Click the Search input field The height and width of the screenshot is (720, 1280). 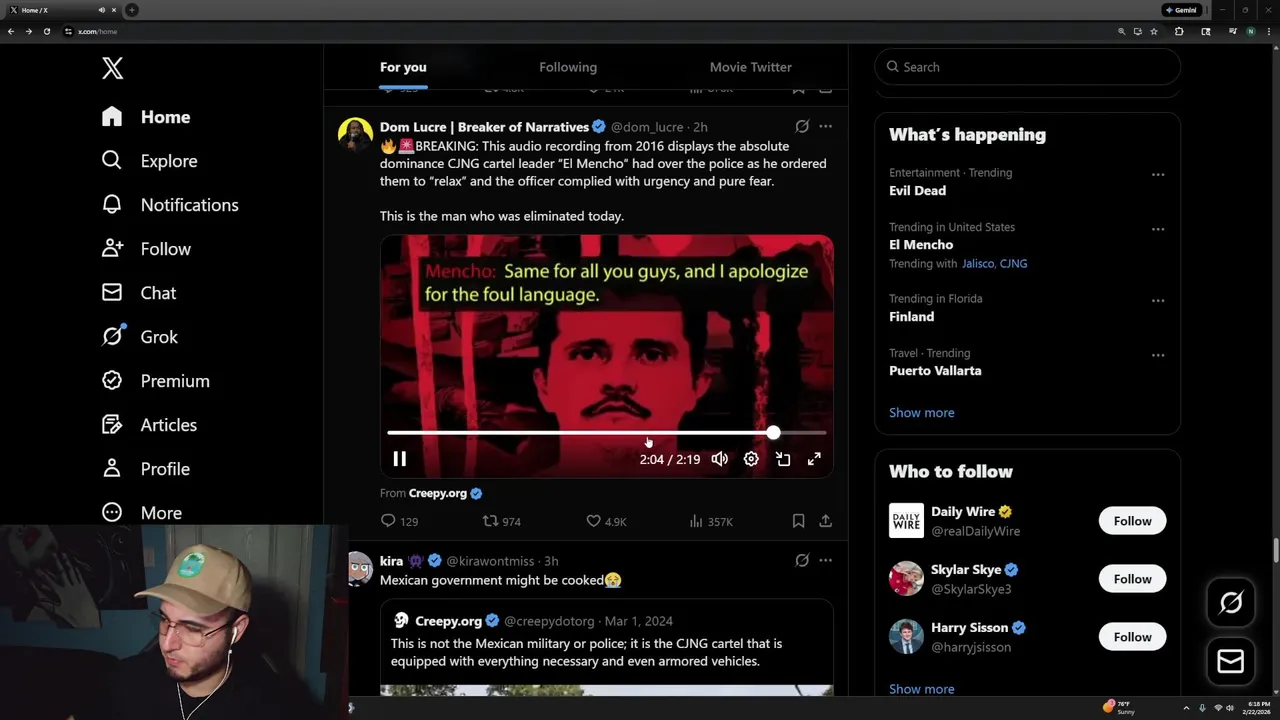(x=1028, y=67)
